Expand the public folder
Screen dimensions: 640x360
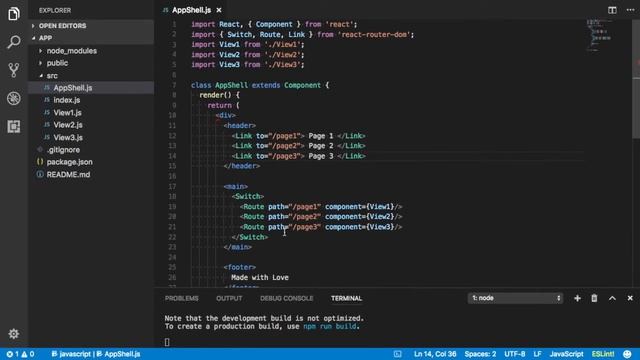click(x=57, y=63)
